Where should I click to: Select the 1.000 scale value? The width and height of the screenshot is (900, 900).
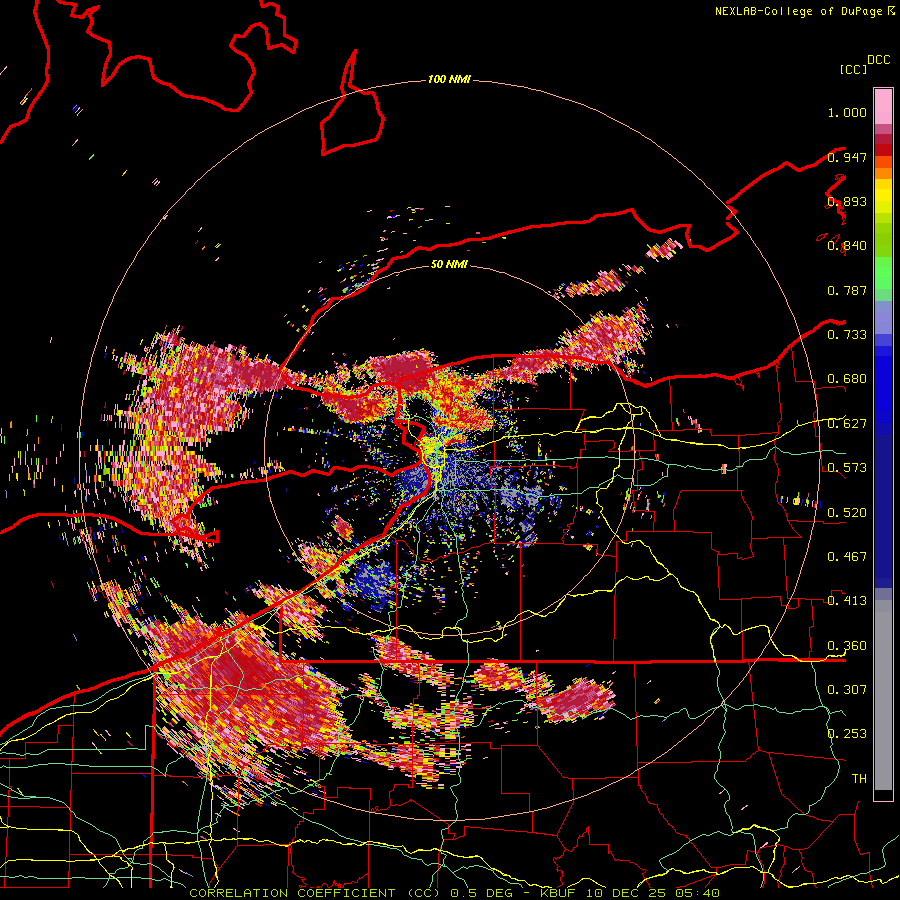tap(847, 112)
